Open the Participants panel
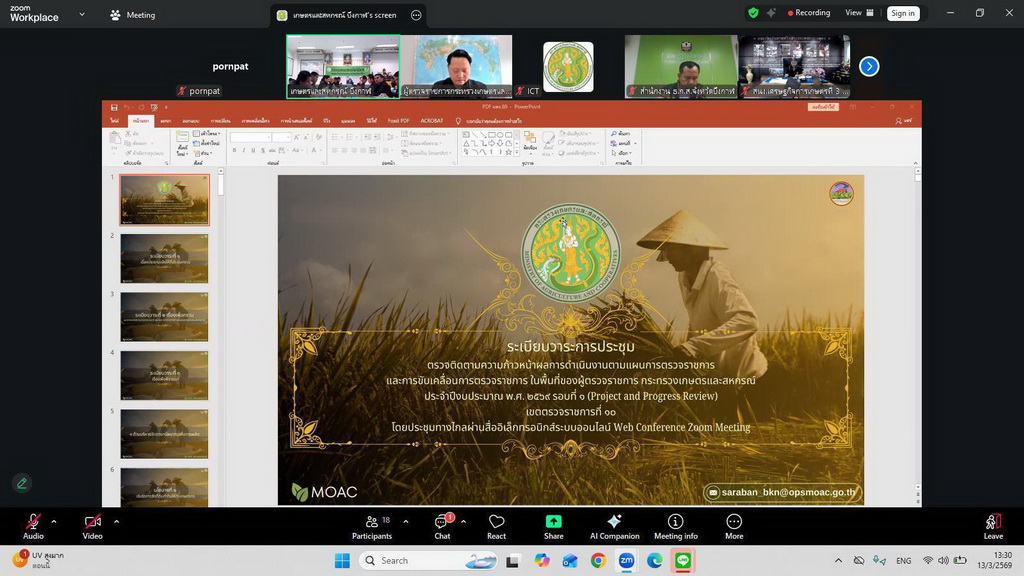 [372, 525]
